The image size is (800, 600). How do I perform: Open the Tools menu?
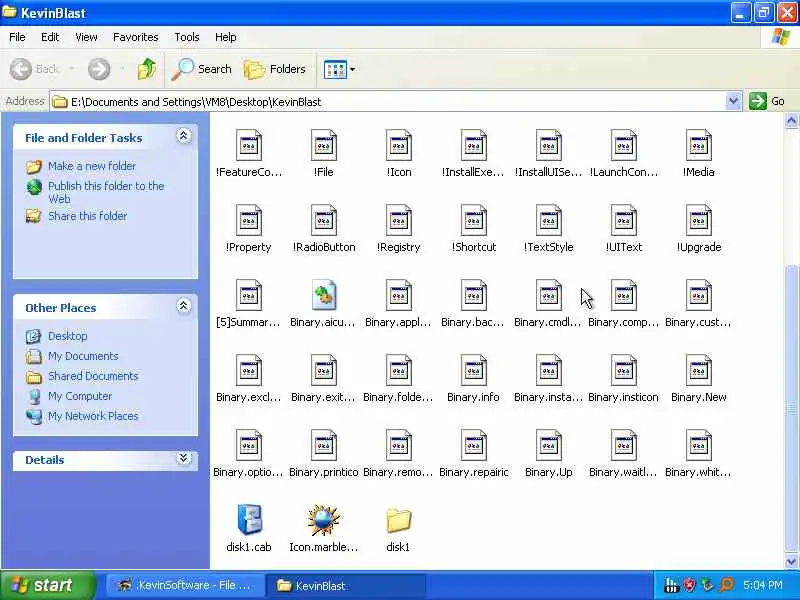[x=187, y=37]
